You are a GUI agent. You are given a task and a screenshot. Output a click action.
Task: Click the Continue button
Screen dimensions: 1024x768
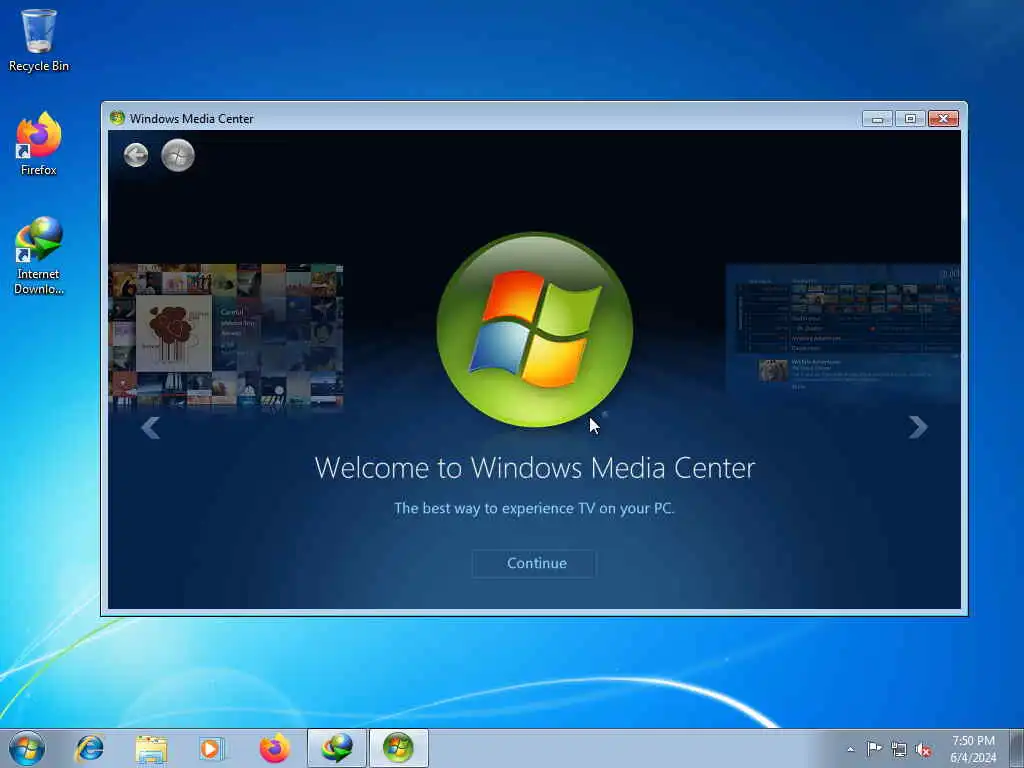pos(534,564)
